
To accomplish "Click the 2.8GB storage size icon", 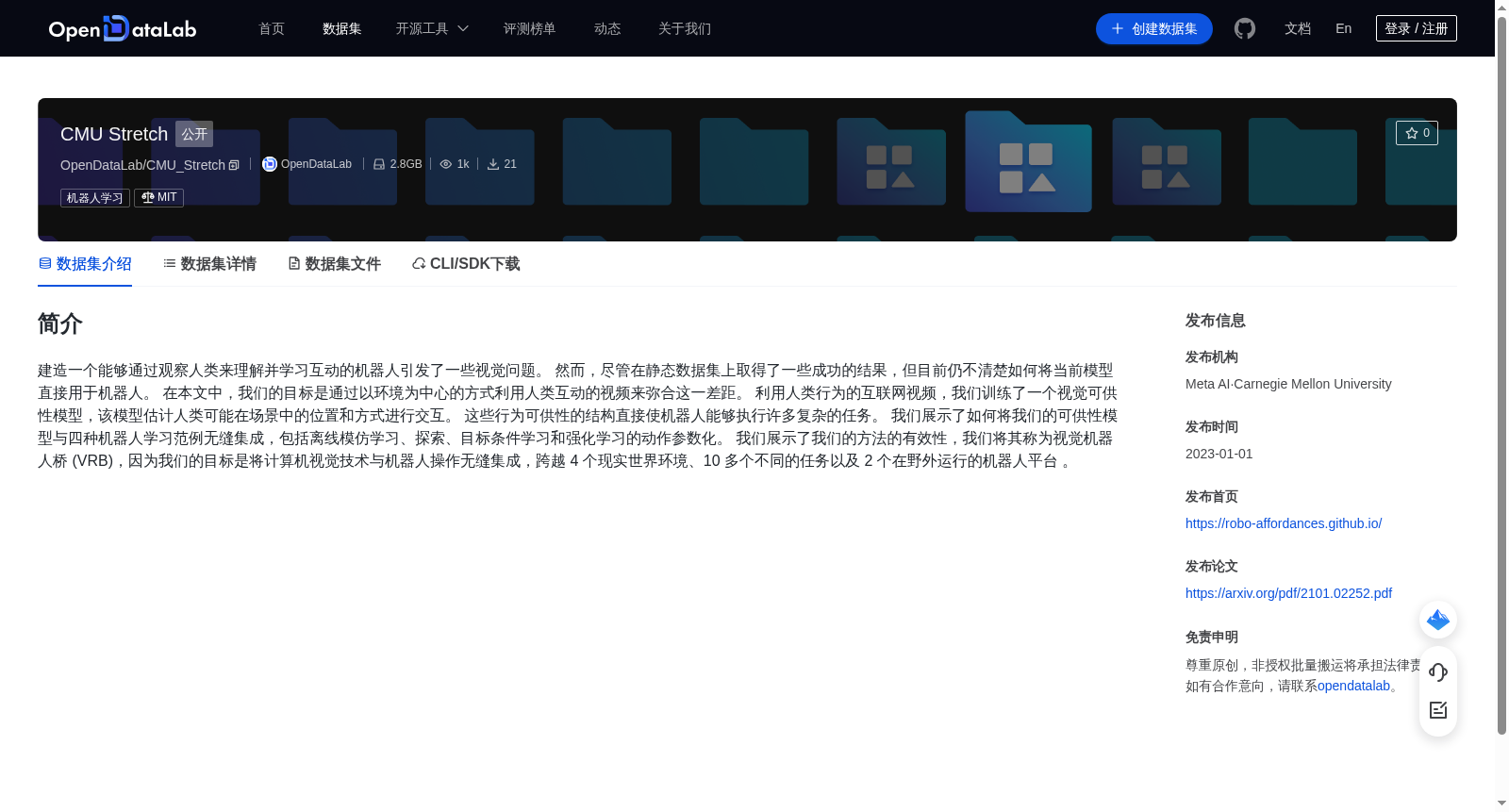I will pyautogui.click(x=379, y=164).
